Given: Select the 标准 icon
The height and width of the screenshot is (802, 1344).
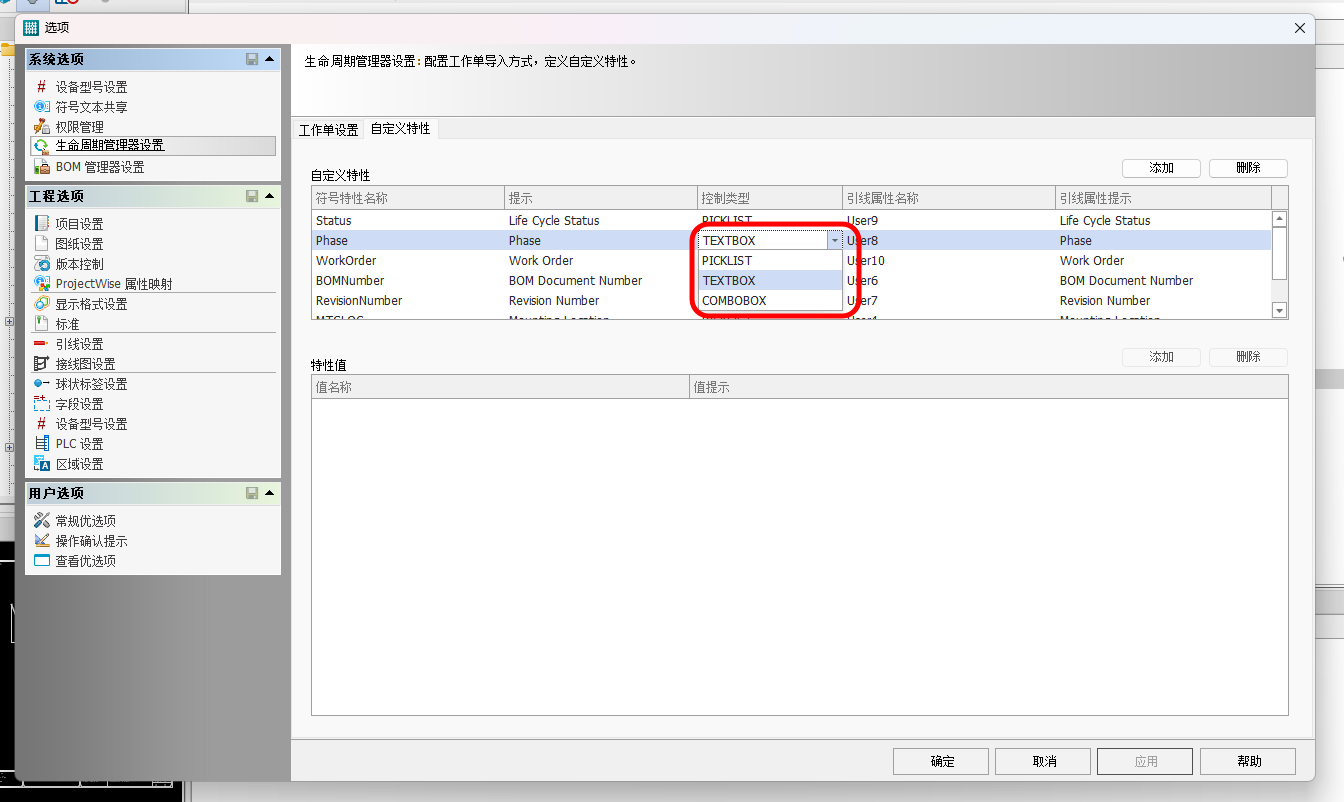Looking at the screenshot, I should pyautogui.click(x=41, y=324).
